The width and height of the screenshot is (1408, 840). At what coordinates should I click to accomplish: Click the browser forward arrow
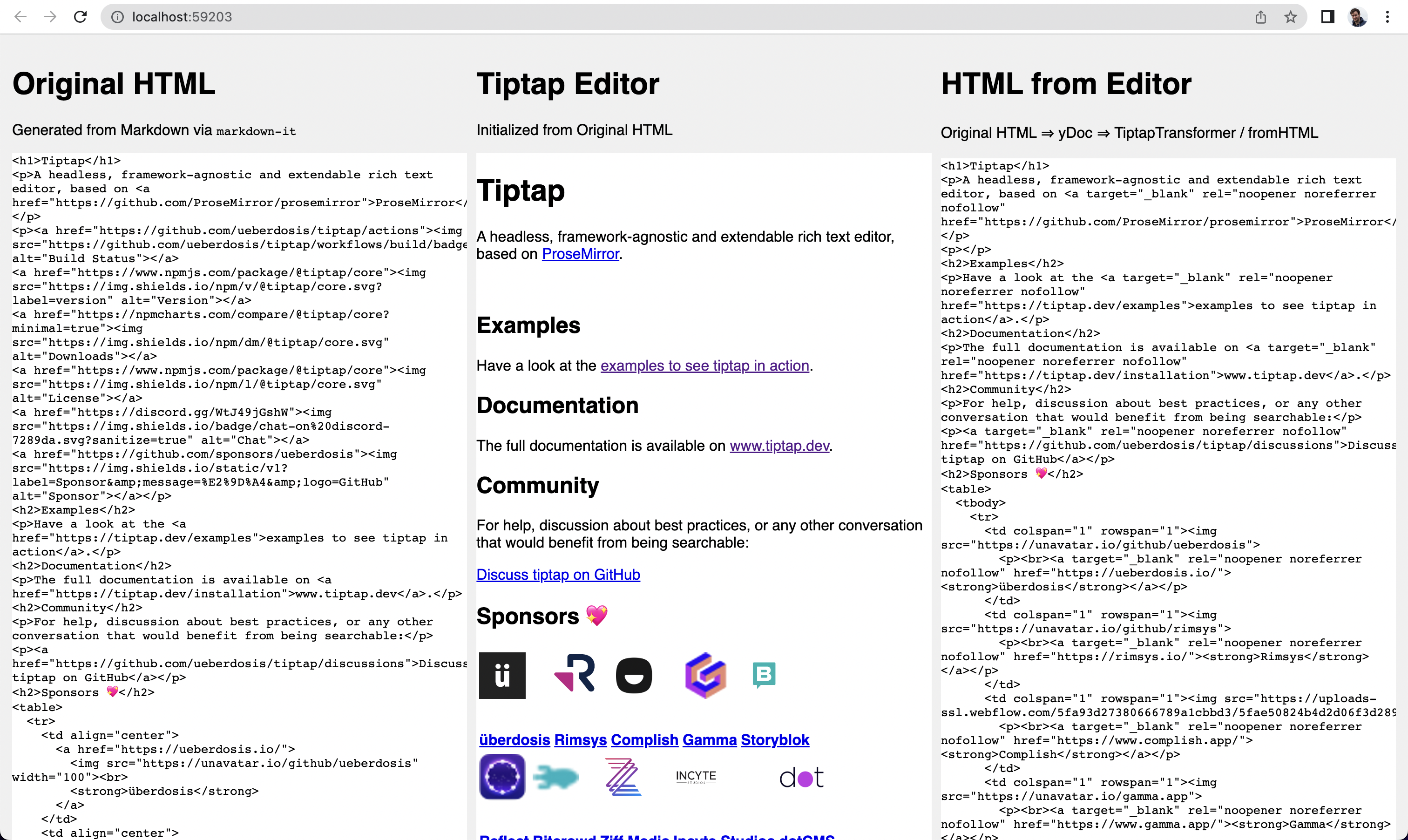(x=50, y=17)
